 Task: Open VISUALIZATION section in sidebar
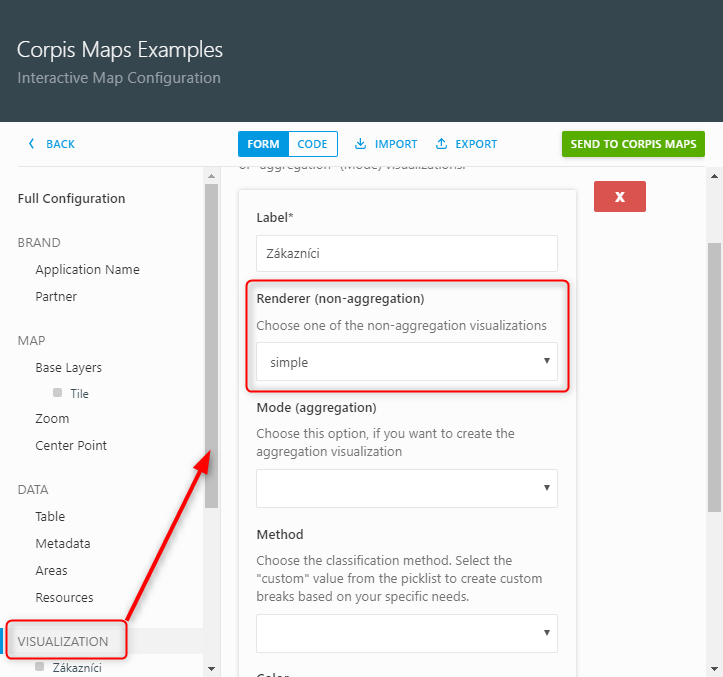tap(63, 641)
